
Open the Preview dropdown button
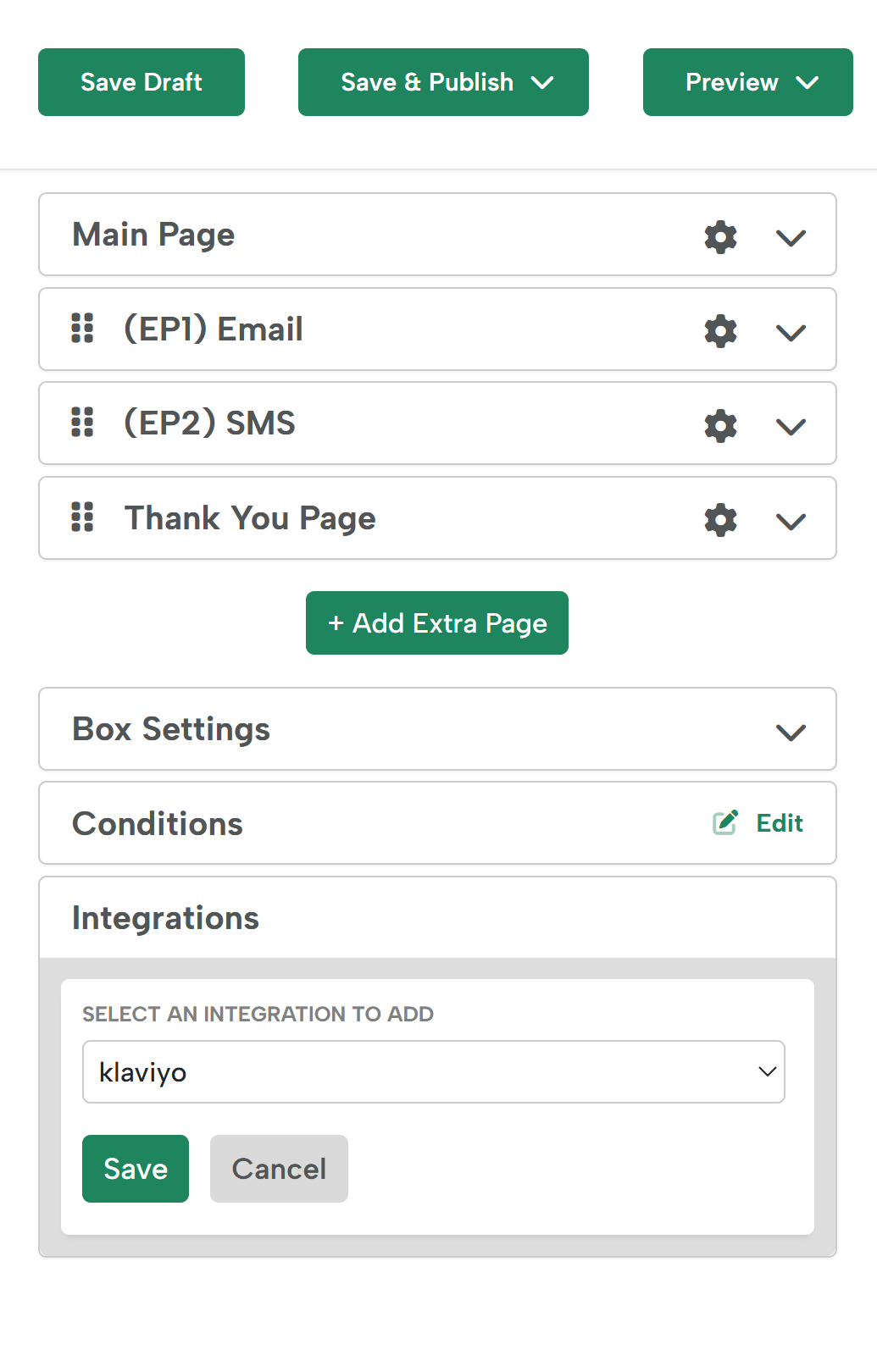[x=748, y=82]
